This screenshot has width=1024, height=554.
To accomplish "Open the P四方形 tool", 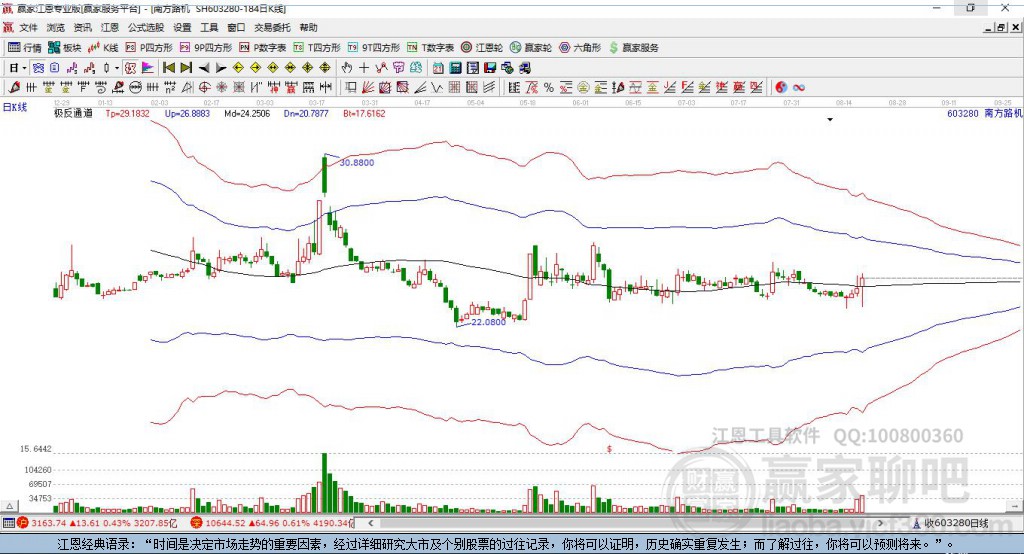I will (x=149, y=48).
